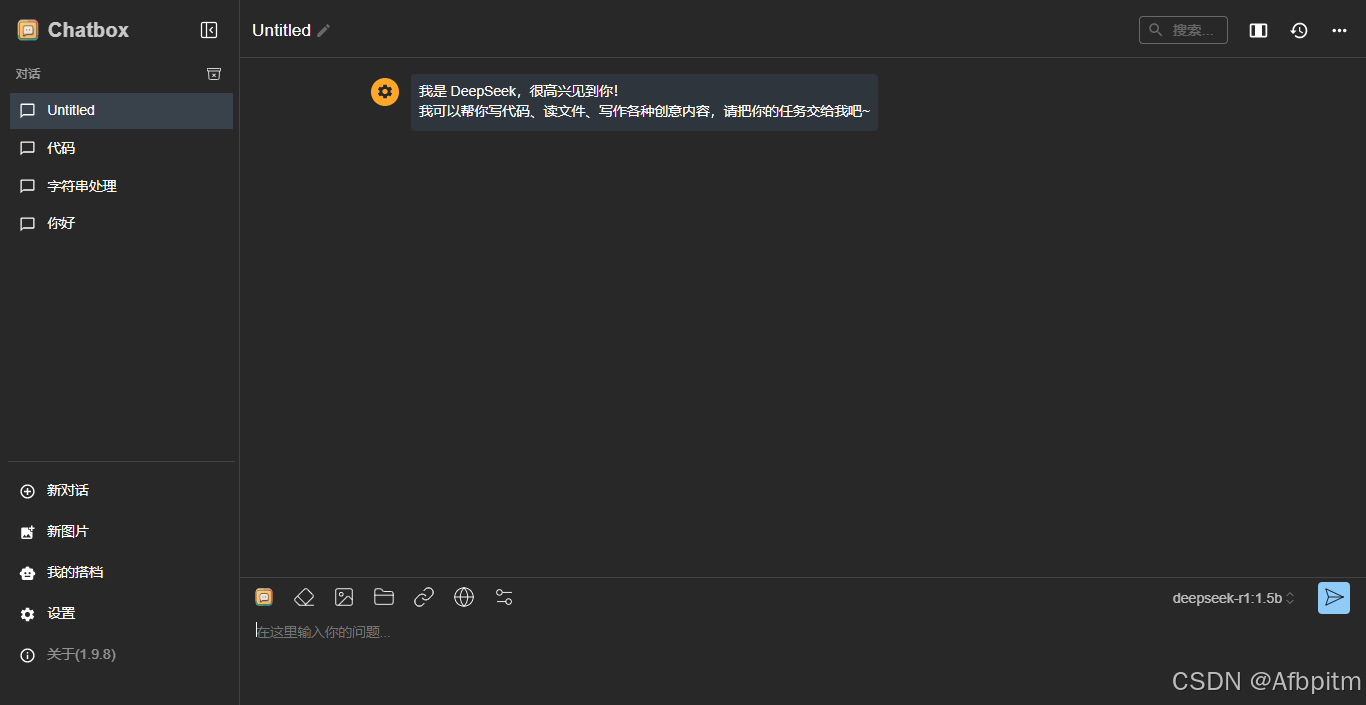Image resolution: width=1366 pixels, height=705 pixels.
Task: Start a new chat via 新对话
Action: click(x=121, y=491)
